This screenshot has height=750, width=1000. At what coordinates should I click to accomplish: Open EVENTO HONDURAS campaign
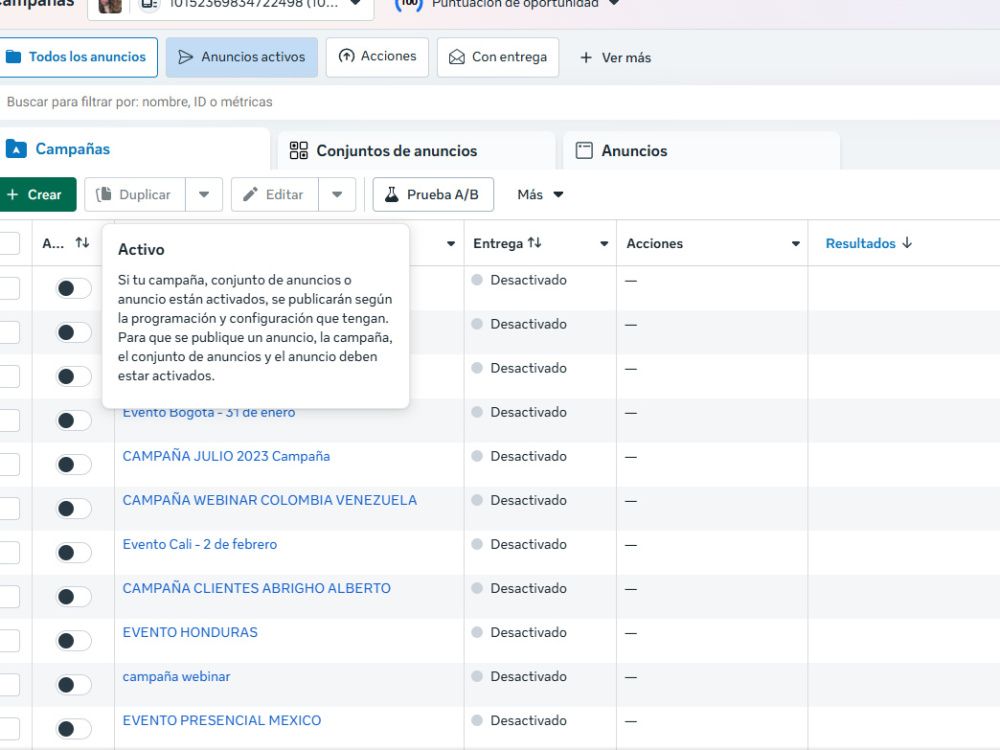pyautogui.click(x=190, y=633)
